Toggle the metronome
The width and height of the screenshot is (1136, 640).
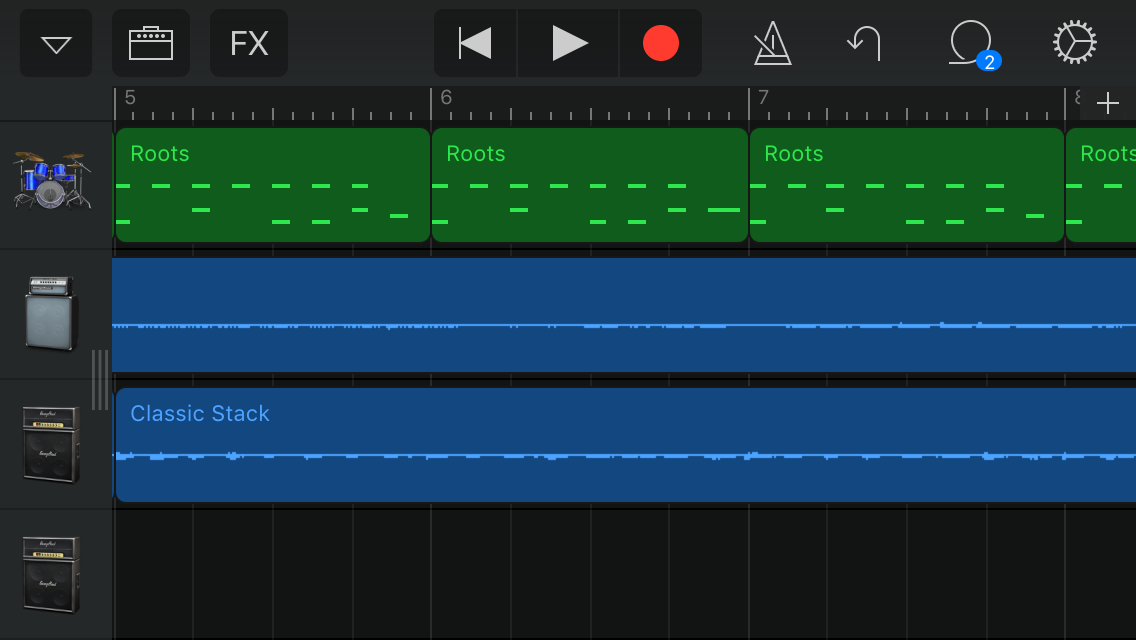point(772,43)
